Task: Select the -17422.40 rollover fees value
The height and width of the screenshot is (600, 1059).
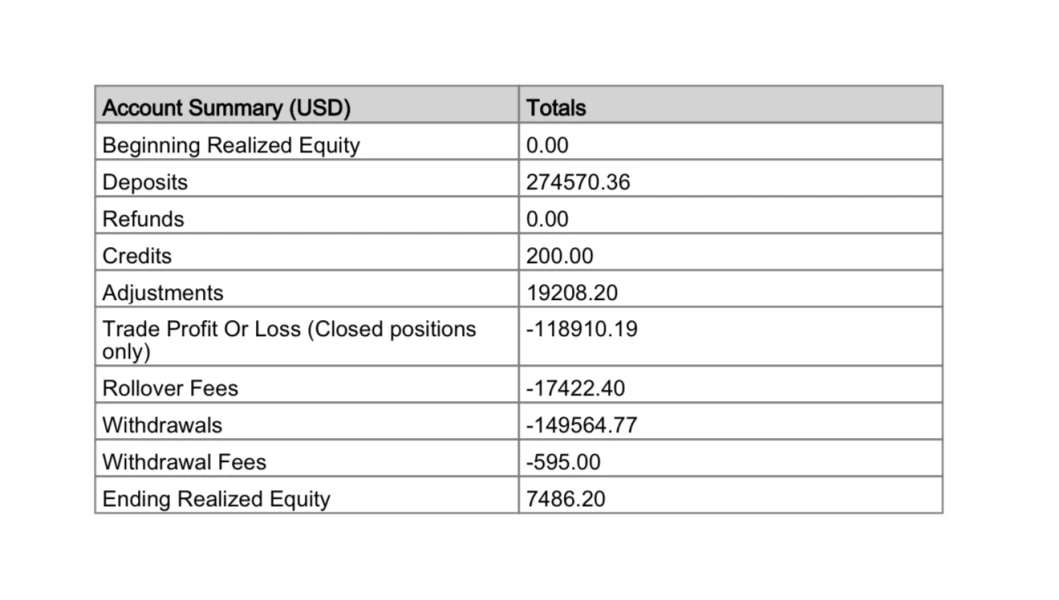Action: click(x=576, y=387)
